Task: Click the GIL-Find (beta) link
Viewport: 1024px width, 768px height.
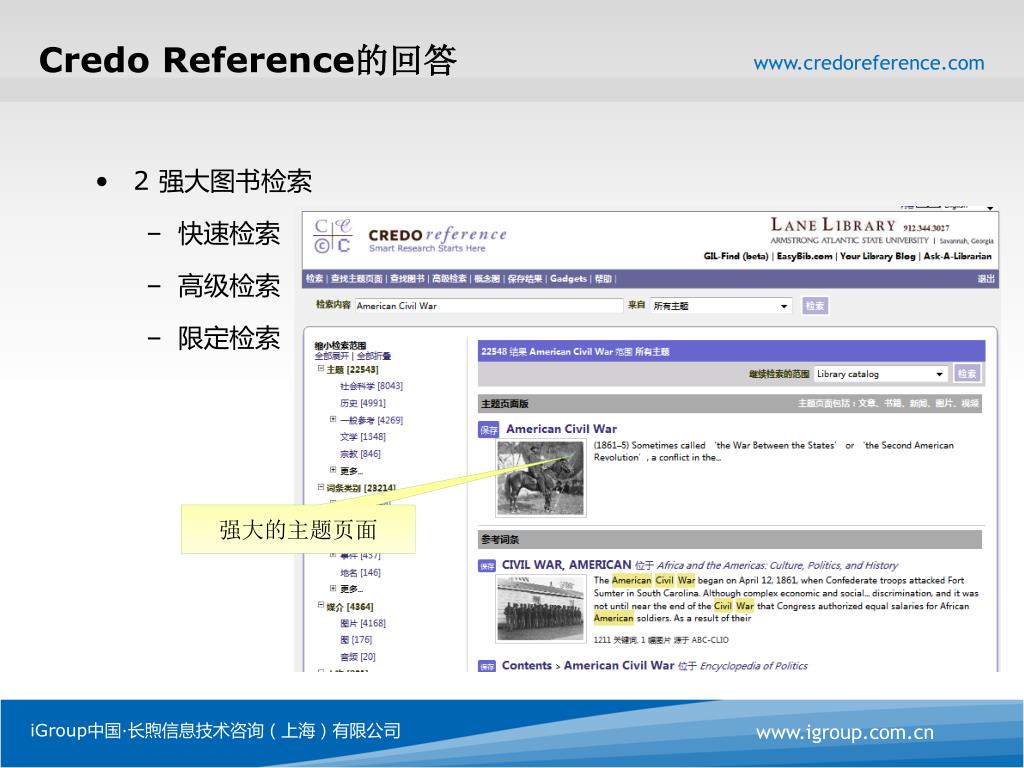Action: pos(736,256)
